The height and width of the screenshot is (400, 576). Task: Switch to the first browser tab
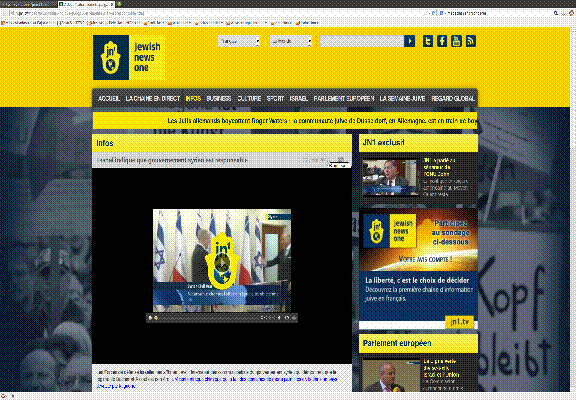point(28,4)
